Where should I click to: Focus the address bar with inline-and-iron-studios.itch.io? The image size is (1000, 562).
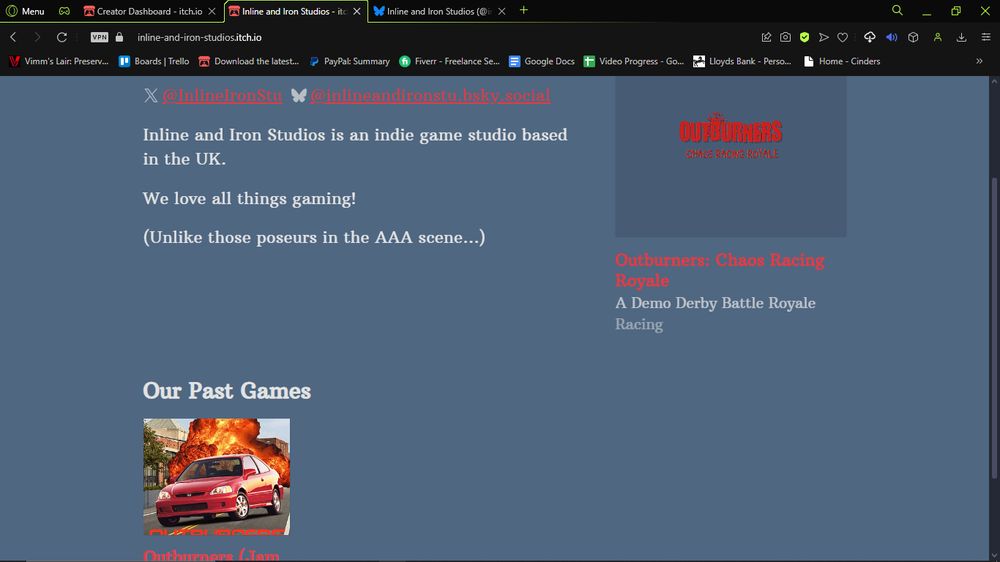[199, 37]
